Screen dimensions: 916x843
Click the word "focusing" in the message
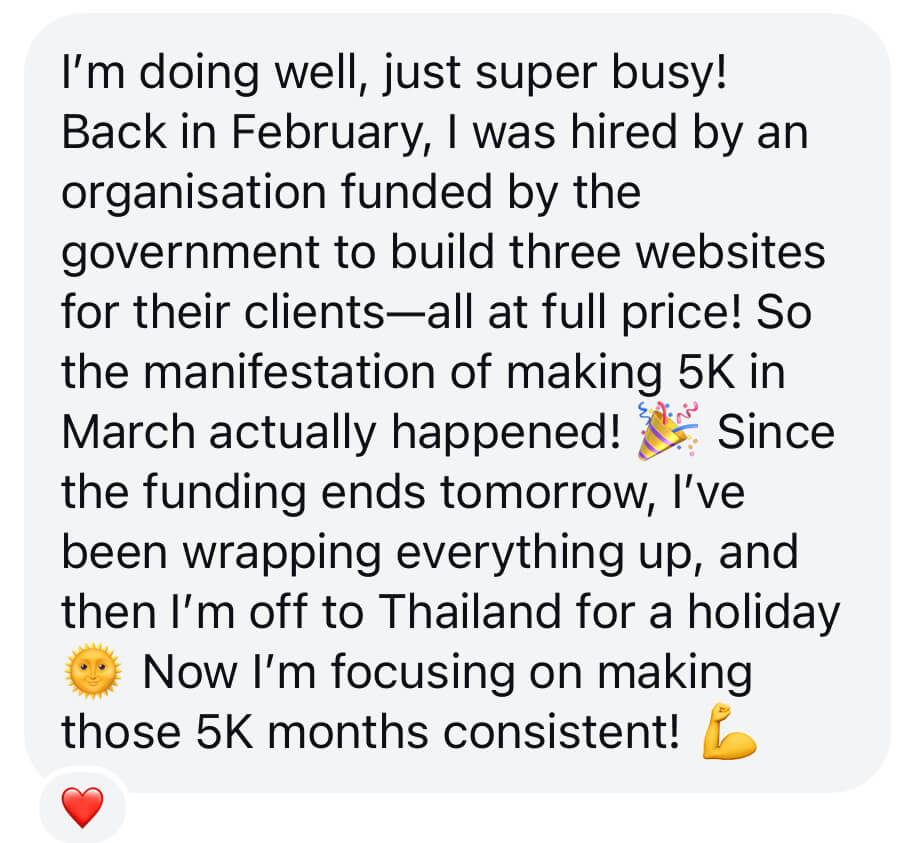pos(424,672)
